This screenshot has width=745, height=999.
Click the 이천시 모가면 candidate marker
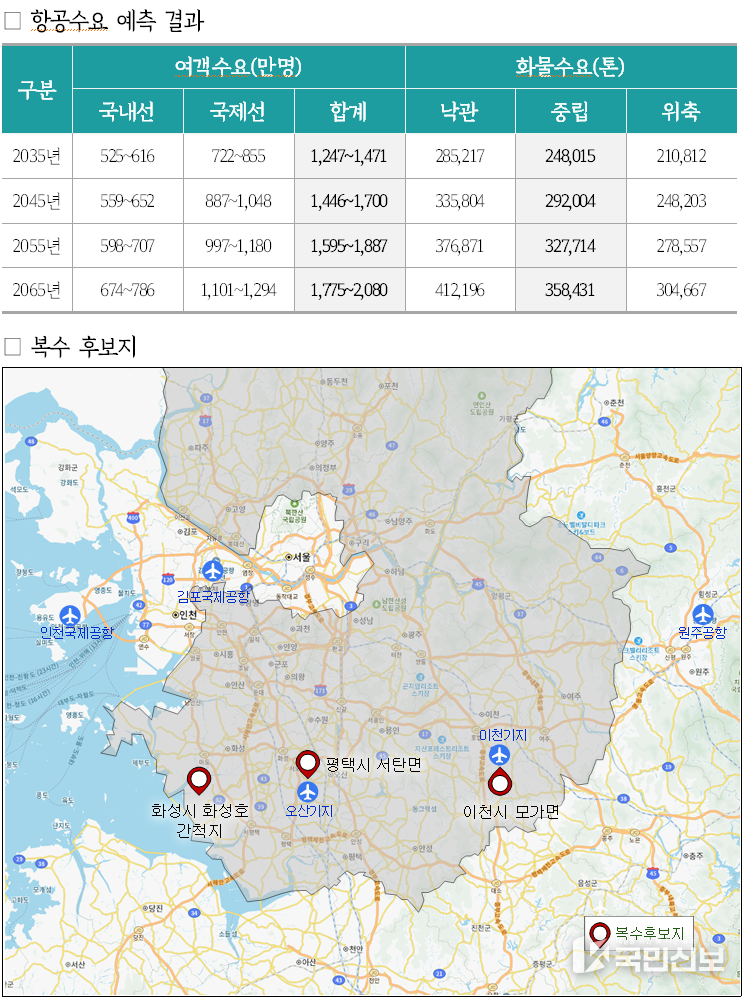click(500, 782)
